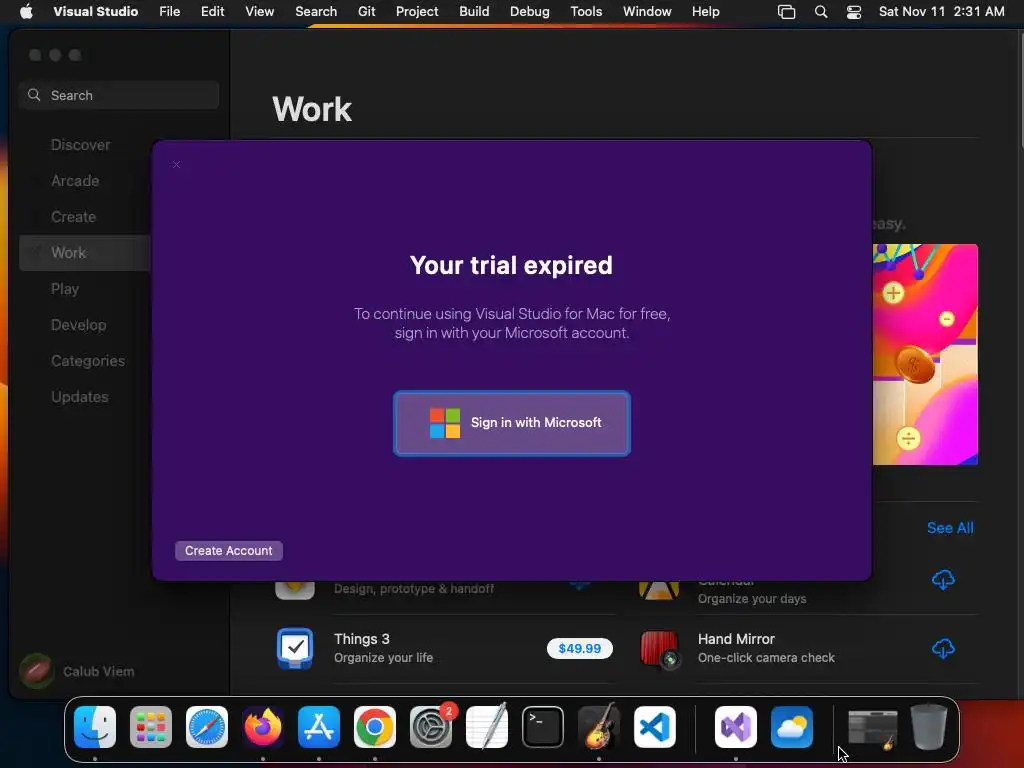Open Hand Mirror app icon
This screenshot has height=768, width=1024.
pos(659,648)
